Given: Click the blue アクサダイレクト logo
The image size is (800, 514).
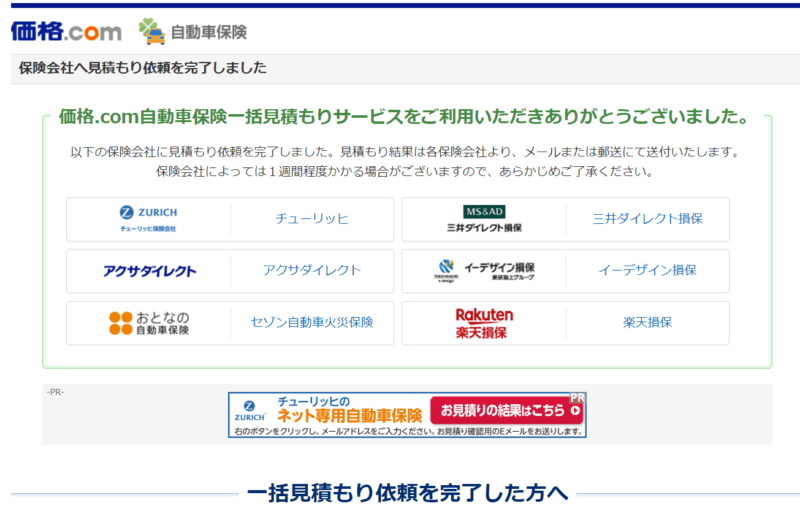Looking at the screenshot, I should click(x=149, y=271).
